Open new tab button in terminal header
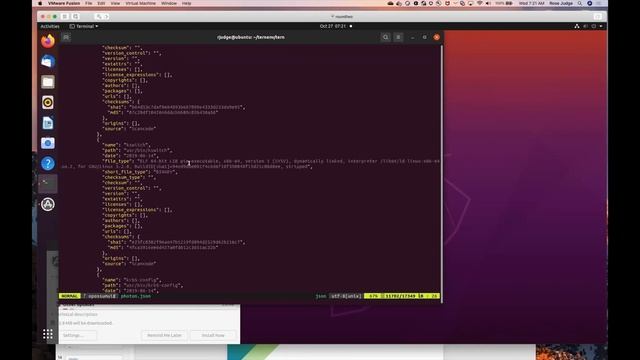 [x=66, y=37]
